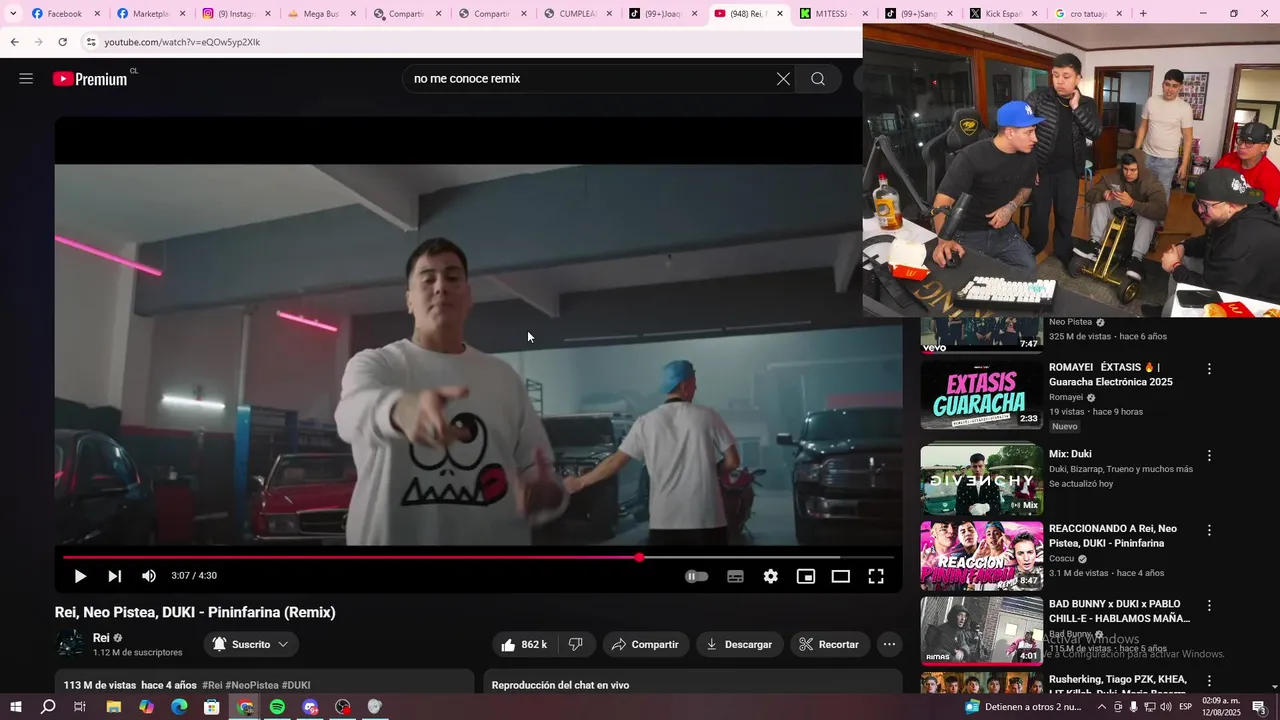1280x720 pixels.
Task: Open Rei channel avatar
Action: tap(70, 644)
